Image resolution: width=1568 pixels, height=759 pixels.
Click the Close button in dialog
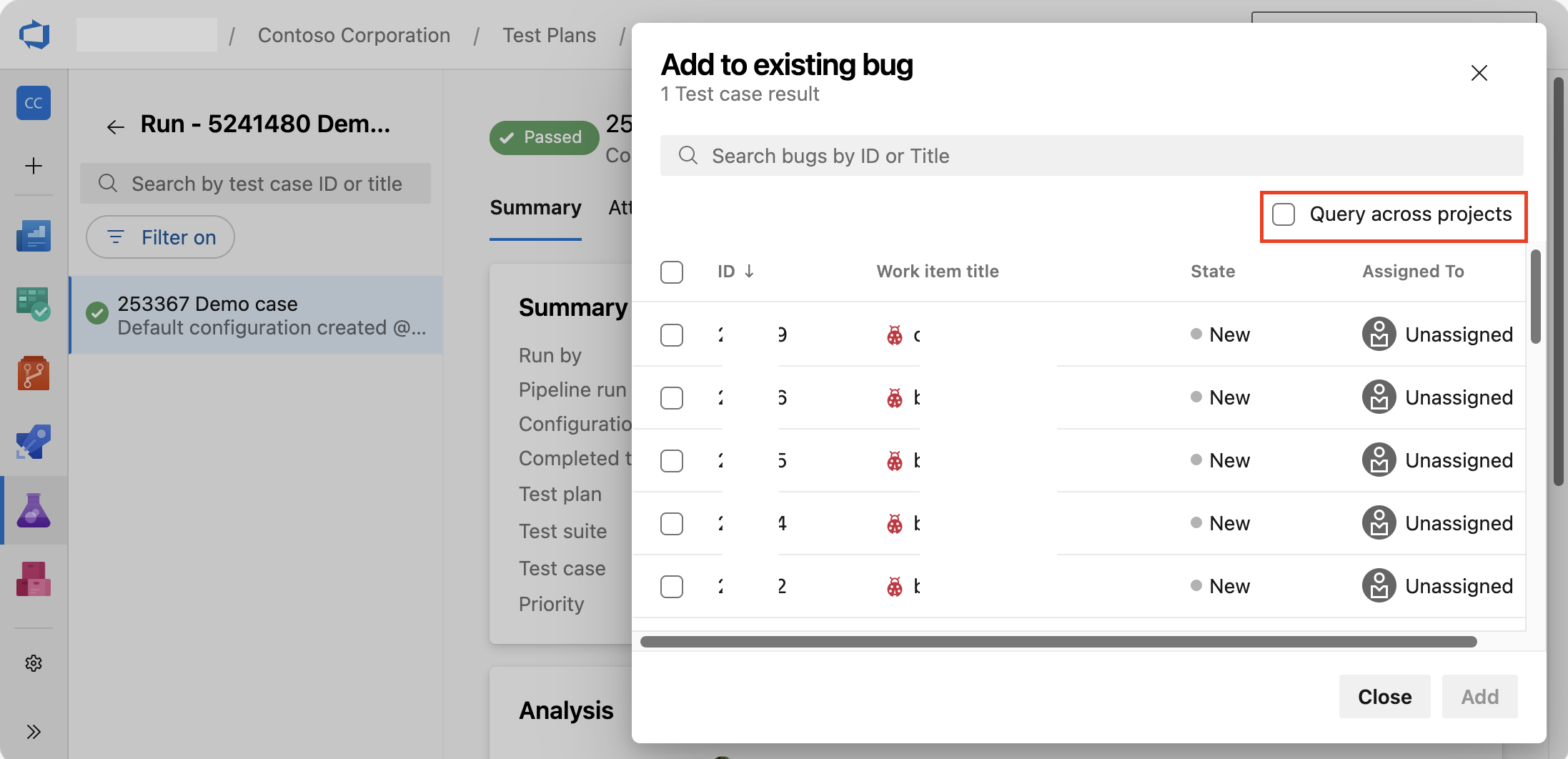click(x=1384, y=696)
